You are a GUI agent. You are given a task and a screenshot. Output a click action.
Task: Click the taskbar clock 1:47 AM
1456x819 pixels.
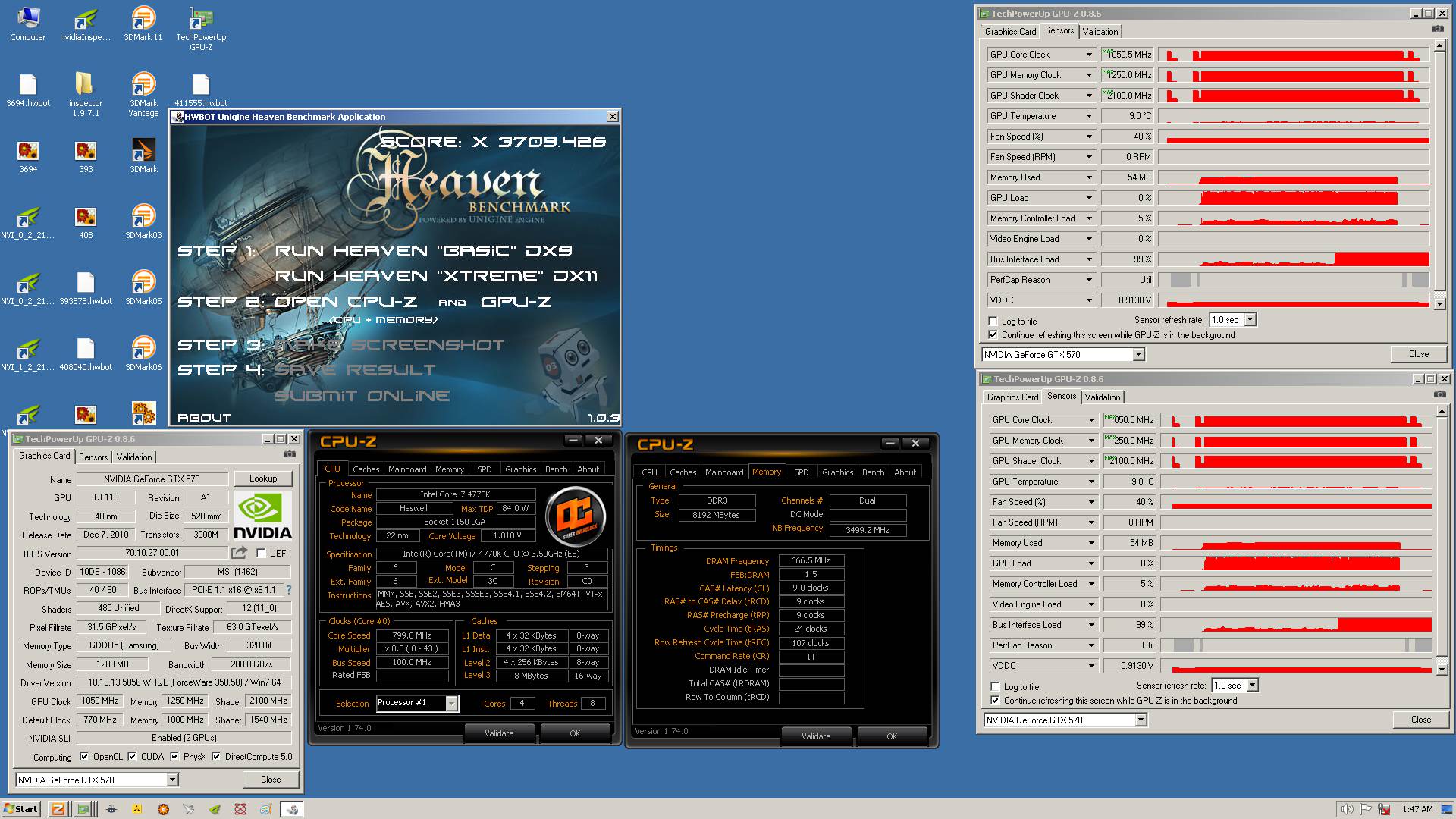1417,809
